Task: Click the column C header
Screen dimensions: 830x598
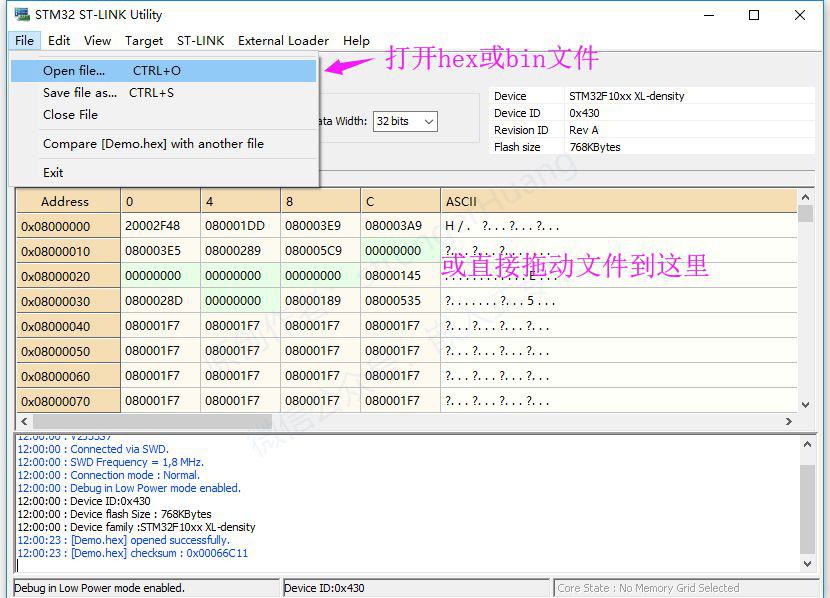Action: 400,202
